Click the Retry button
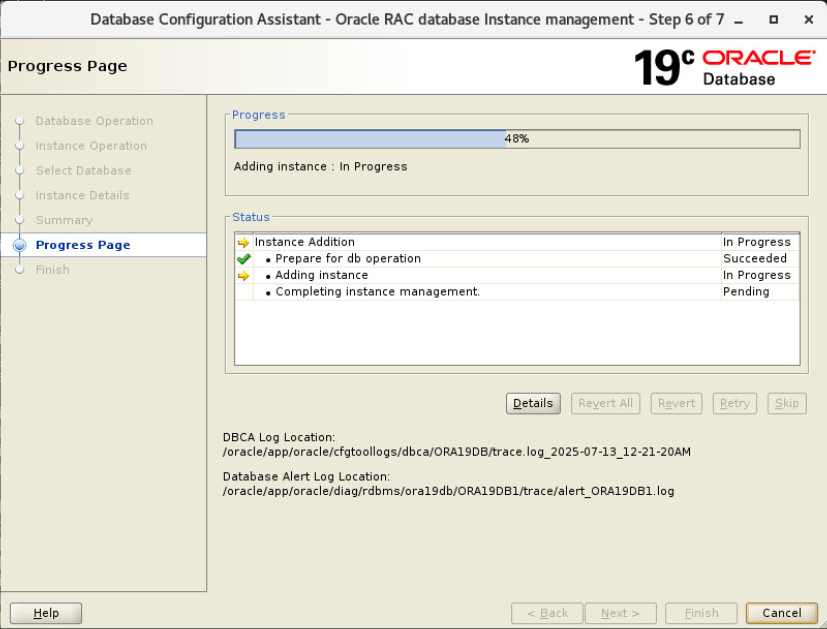 pyautogui.click(x=735, y=403)
